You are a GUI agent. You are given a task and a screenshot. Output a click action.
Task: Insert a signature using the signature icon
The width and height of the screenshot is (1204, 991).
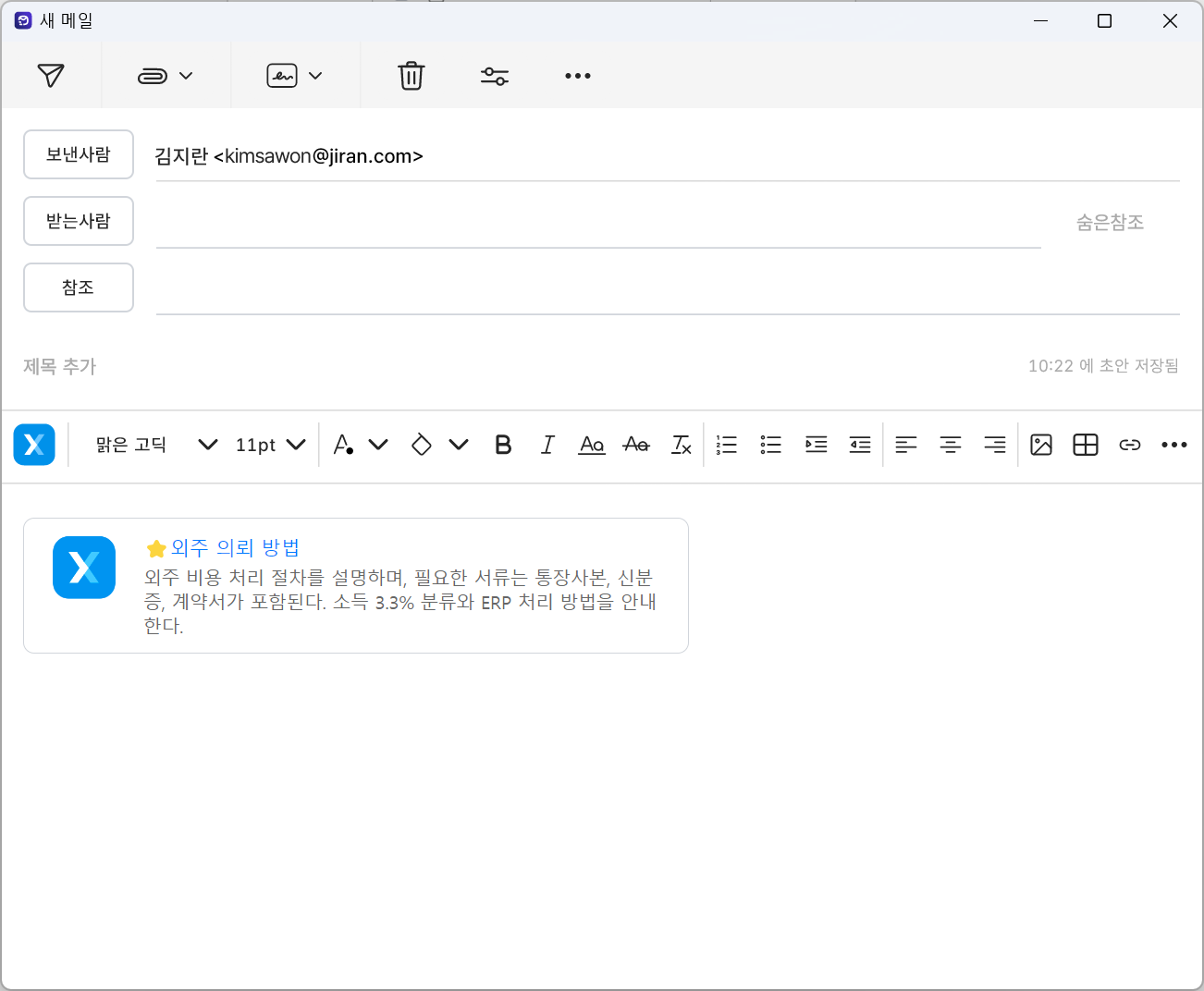coord(282,76)
